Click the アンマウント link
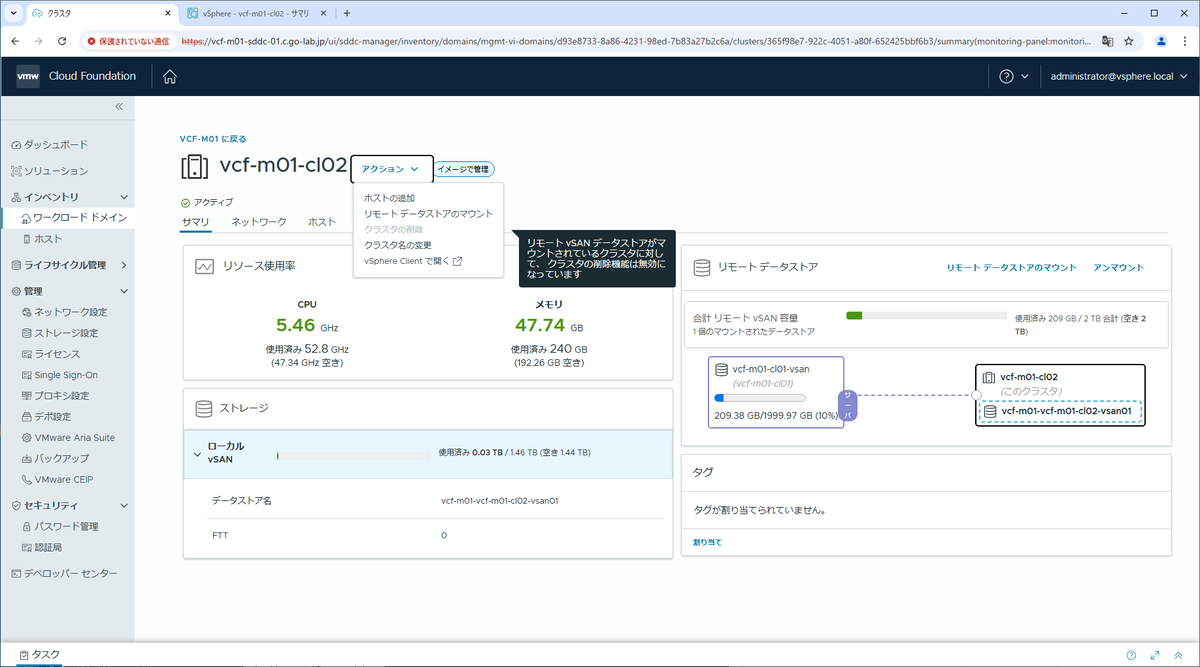 pos(1119,268)
